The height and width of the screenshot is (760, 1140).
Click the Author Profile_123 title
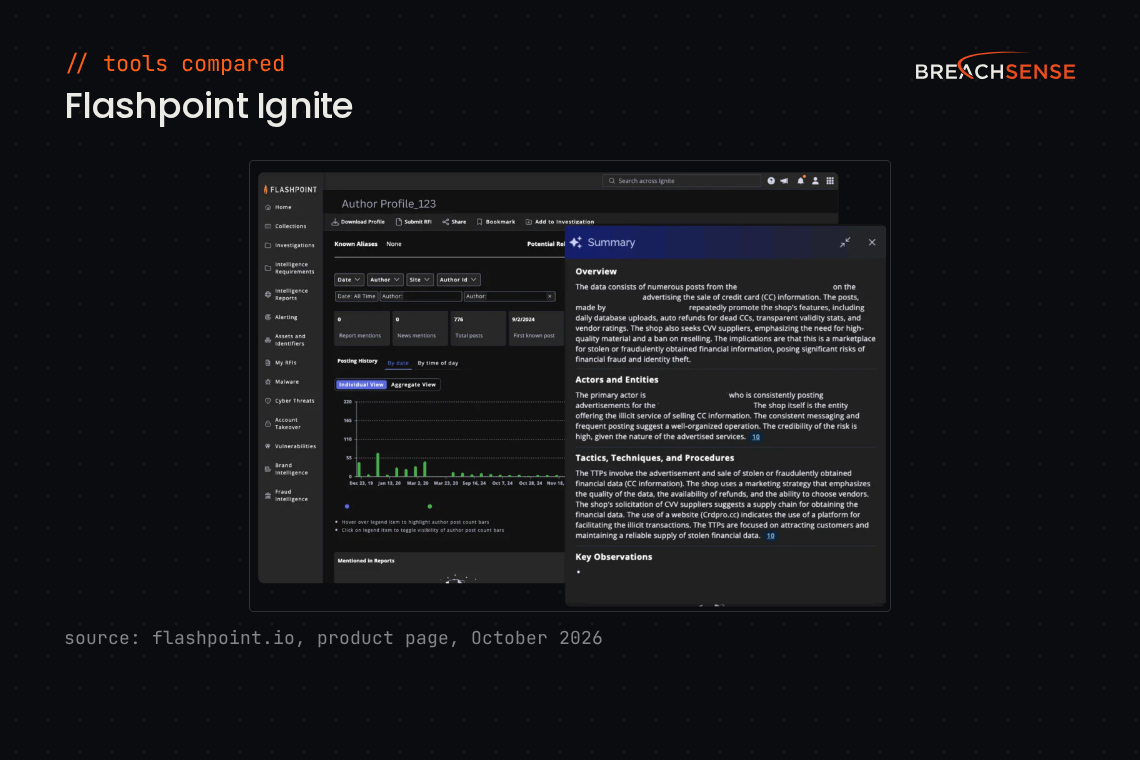click(389, 204)
